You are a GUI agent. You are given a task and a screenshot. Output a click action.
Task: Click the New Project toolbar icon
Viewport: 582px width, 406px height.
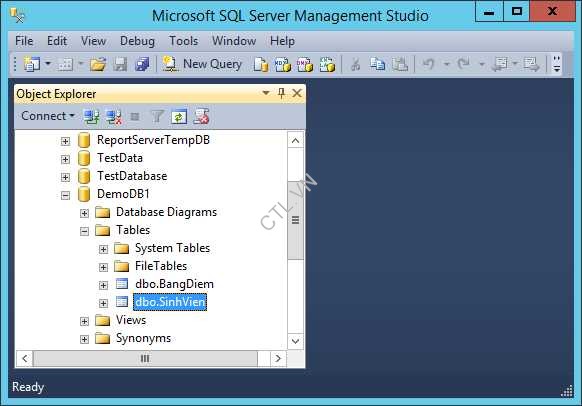[x=32, y=64]
